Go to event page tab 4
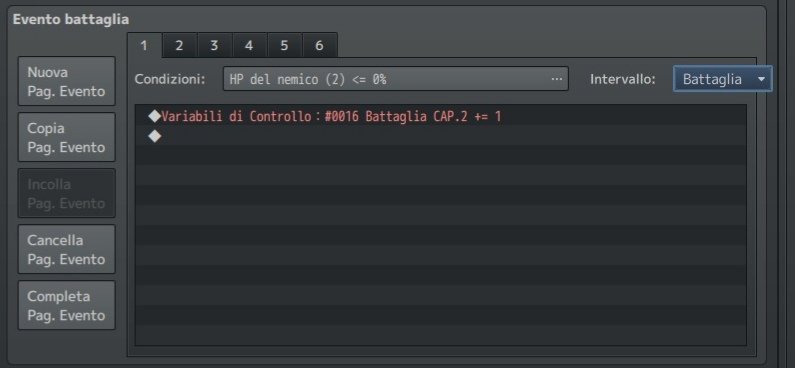Image resolution: width=795 pixels, height=368 pixels. pos(249,45)
